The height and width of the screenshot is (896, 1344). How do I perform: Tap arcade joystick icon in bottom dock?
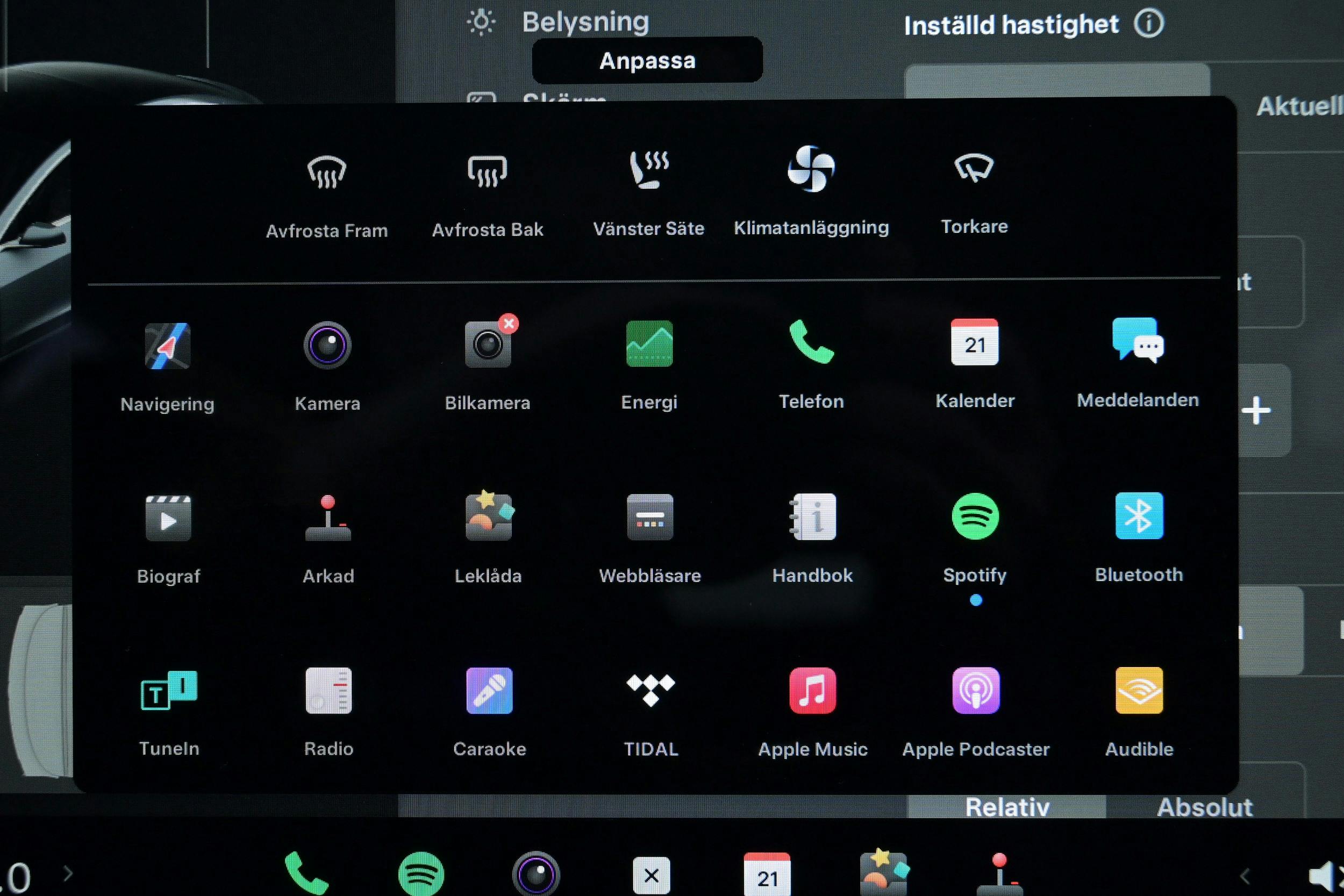(999, 875)
